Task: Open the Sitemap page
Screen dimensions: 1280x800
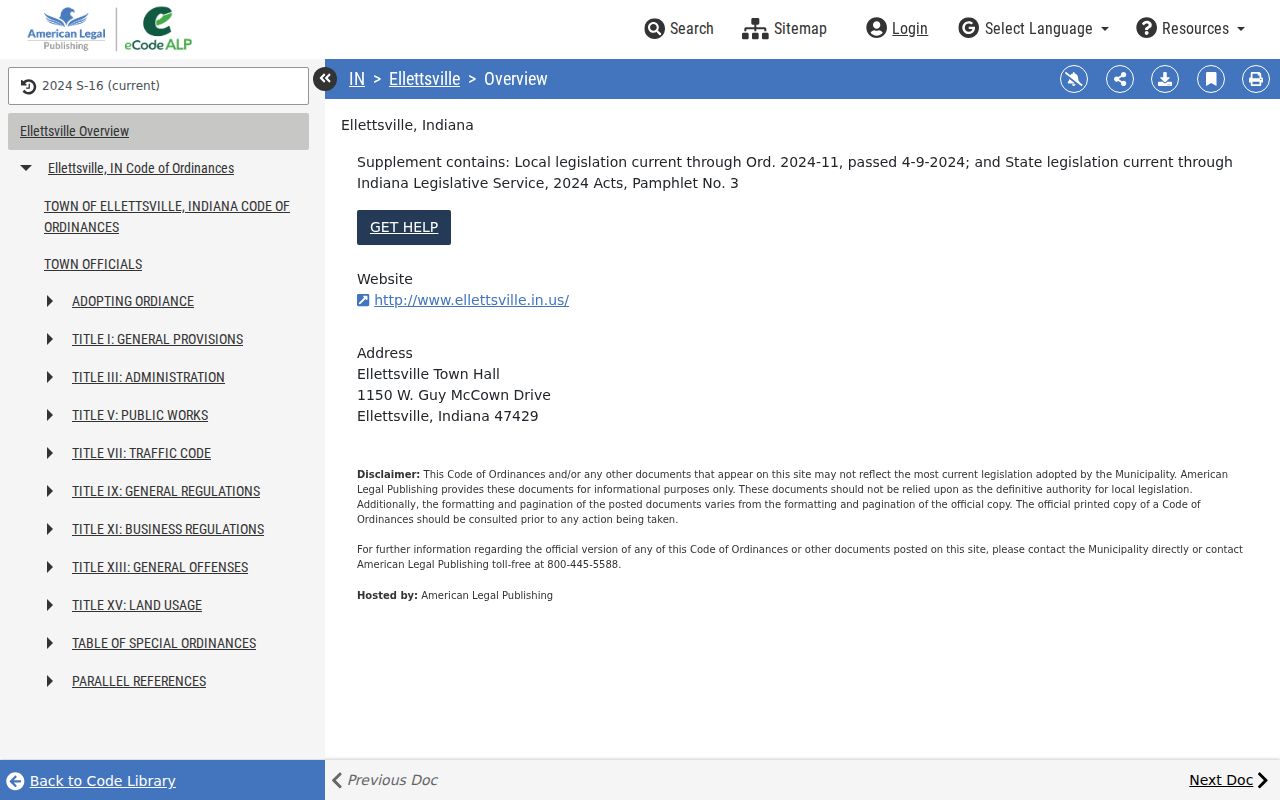Action: pos(784,28)
